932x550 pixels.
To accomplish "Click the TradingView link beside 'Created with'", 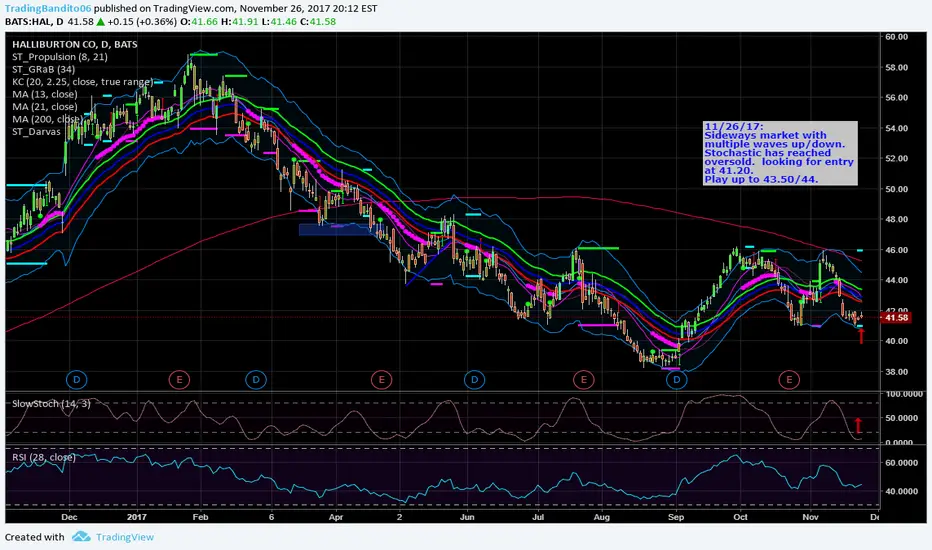I will pyautogui.click(x=125, y=537).
